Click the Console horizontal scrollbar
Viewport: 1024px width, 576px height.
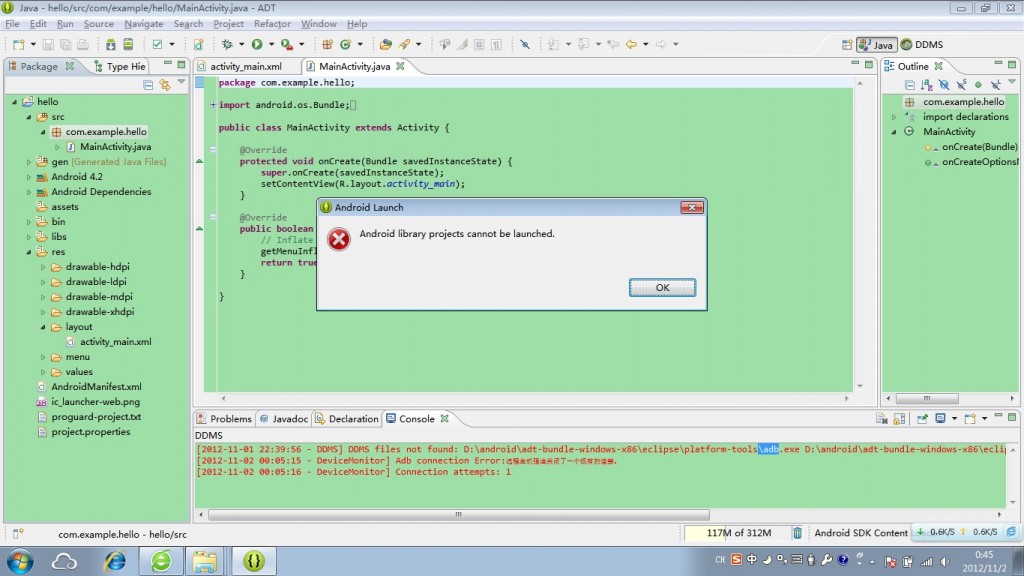click(458, 515)
